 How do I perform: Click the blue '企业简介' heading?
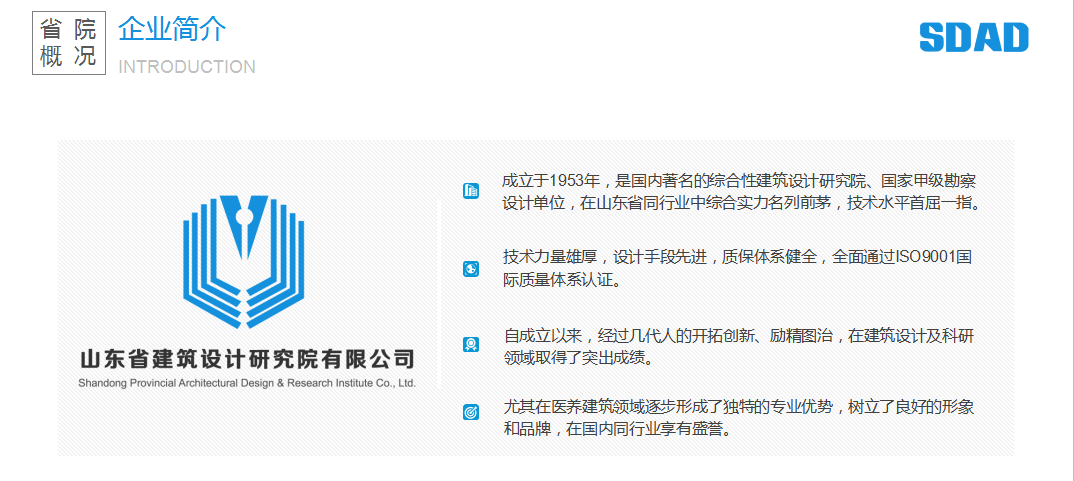172,29
